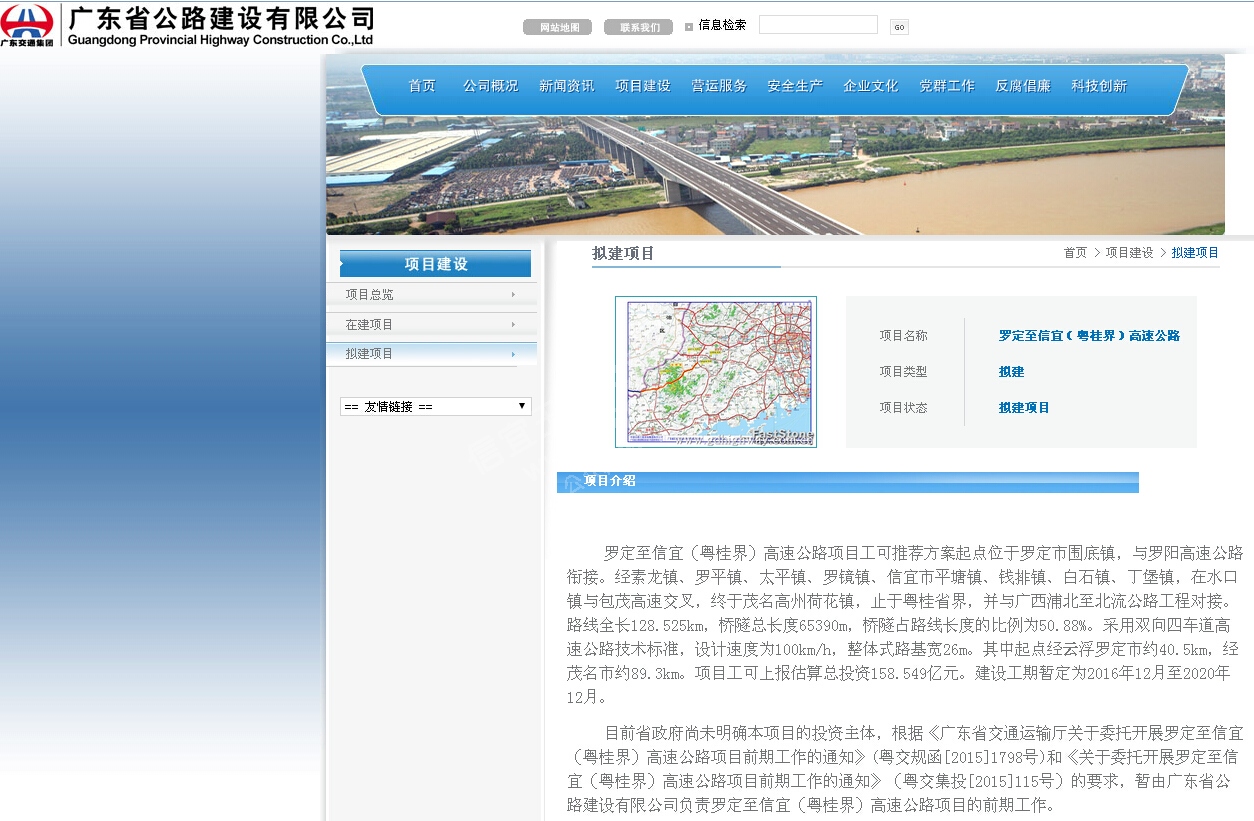1254x821 pixels.
Task: Select 拟建项目 in the left sidebar
Action: [x=432, y=354]
